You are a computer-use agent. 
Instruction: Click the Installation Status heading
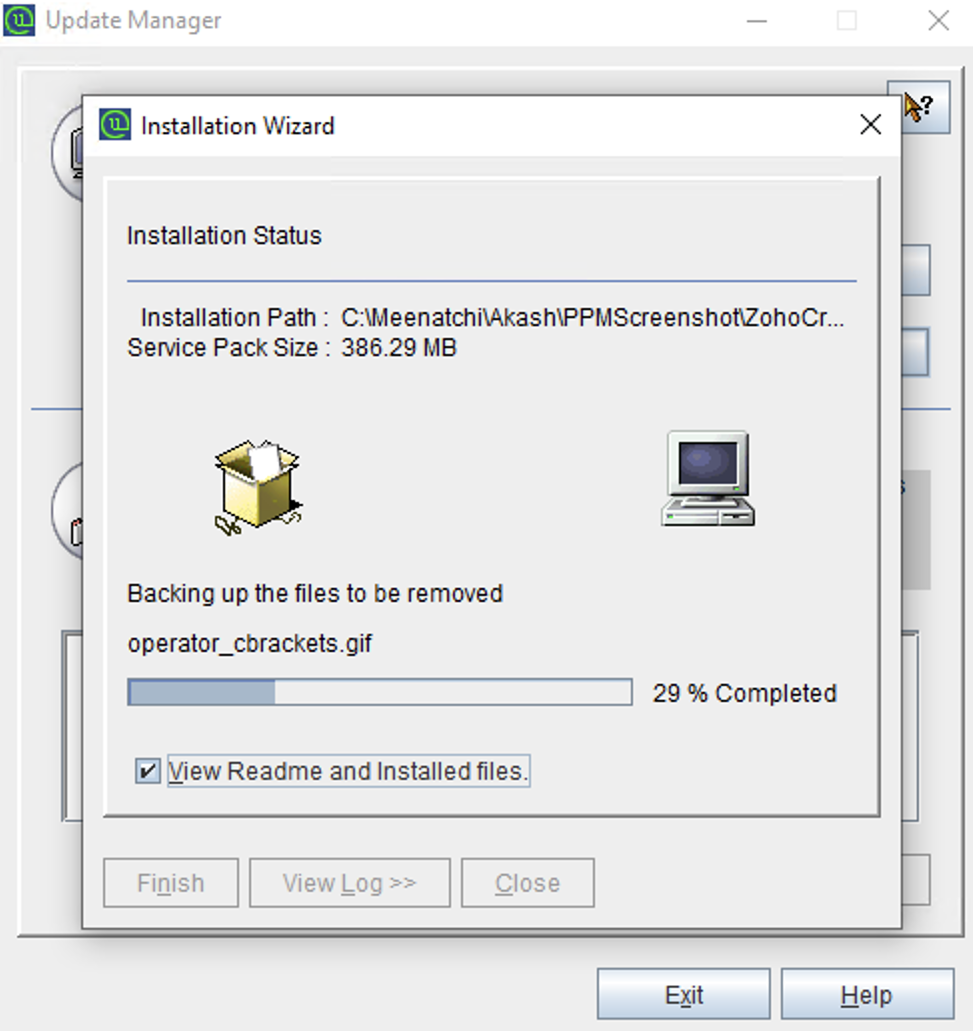[224, 235]
